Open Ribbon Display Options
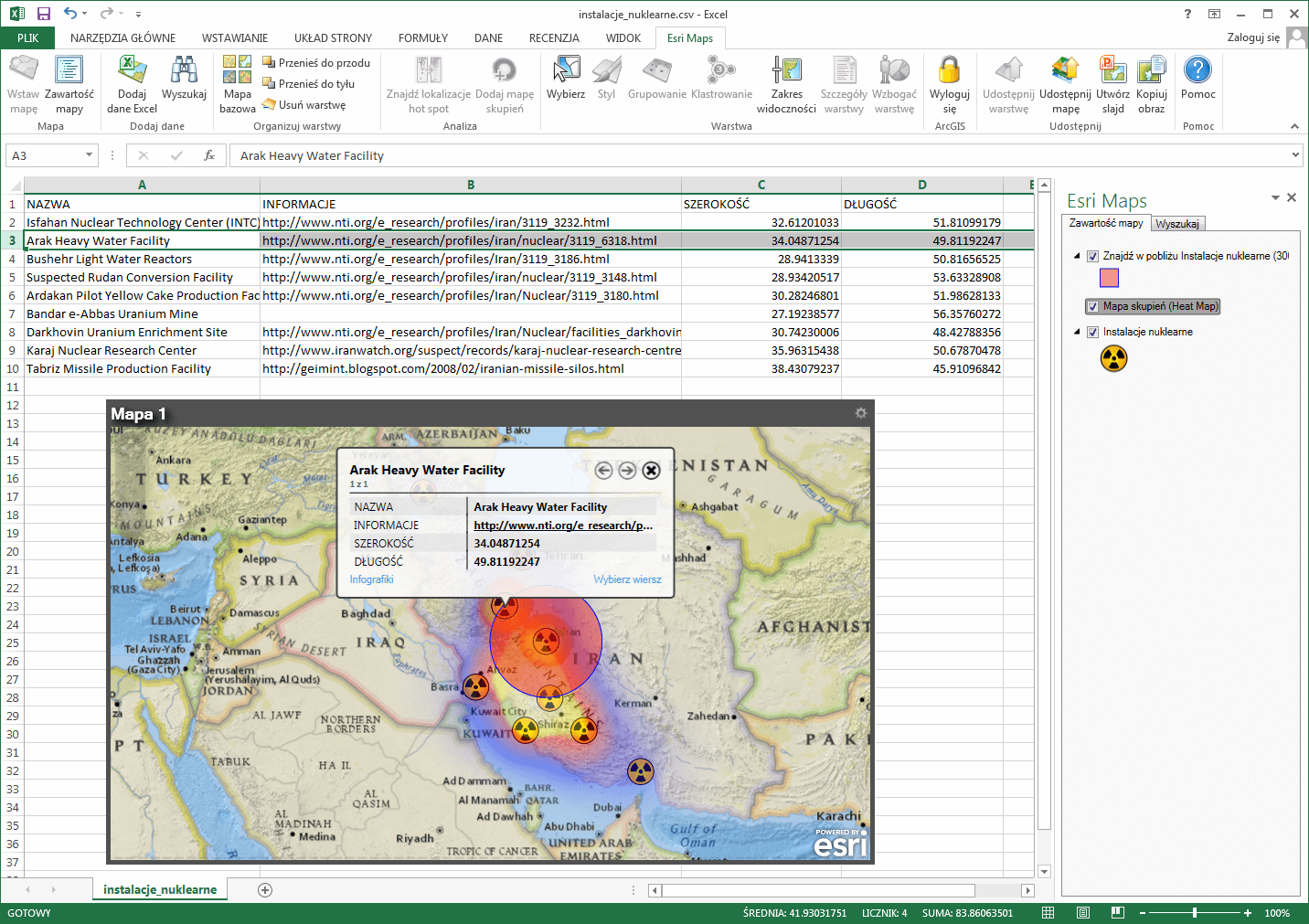Screen dimensions: 1309x924 tap(1214, 14)
